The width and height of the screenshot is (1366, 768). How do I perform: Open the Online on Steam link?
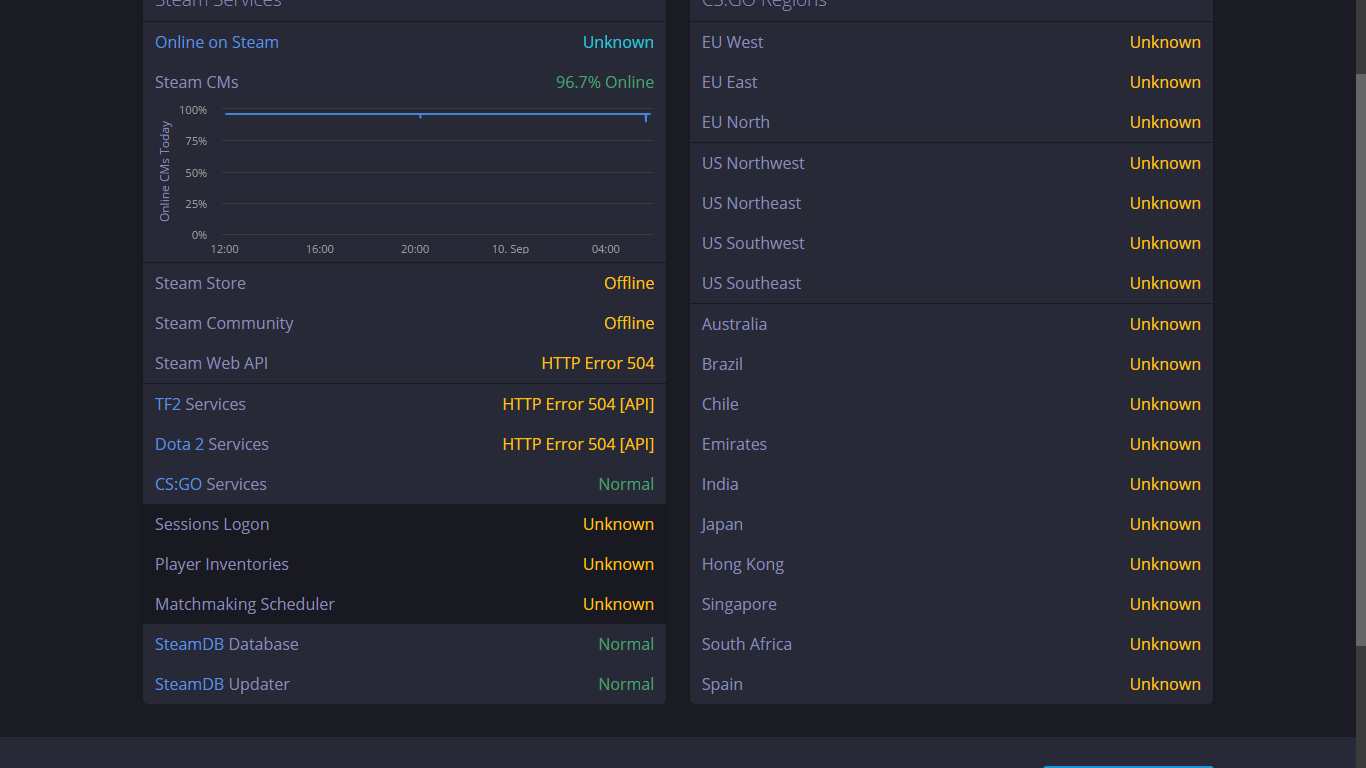(217, 42)
